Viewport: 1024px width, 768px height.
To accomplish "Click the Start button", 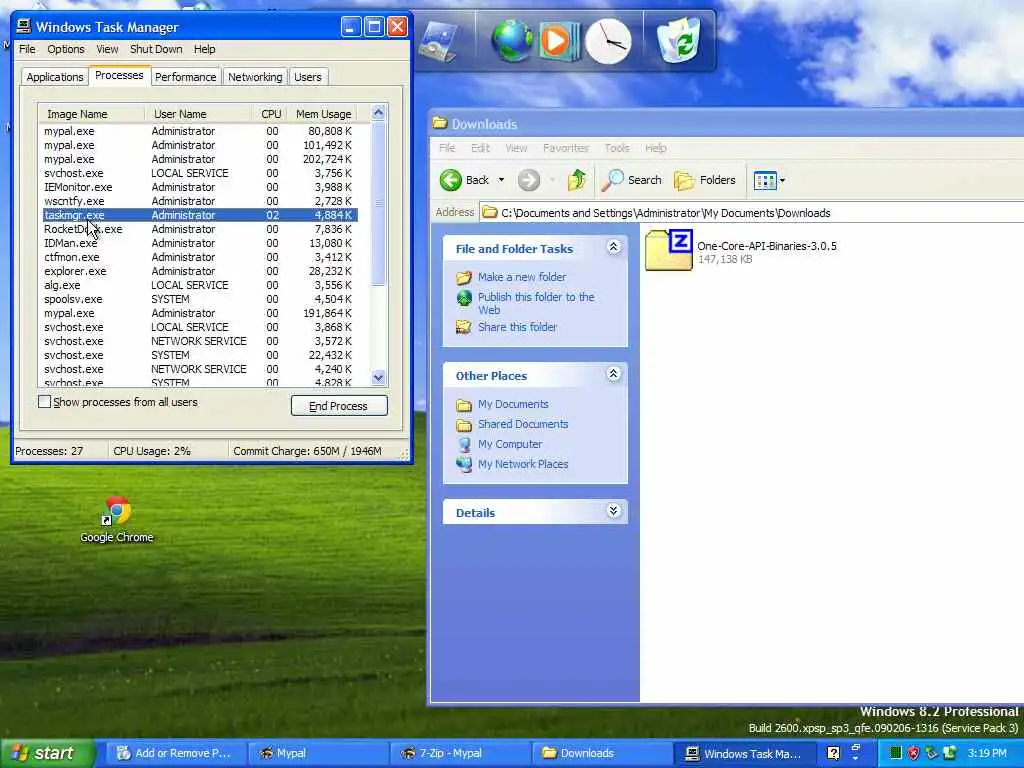I will click(x=48, y=753).
